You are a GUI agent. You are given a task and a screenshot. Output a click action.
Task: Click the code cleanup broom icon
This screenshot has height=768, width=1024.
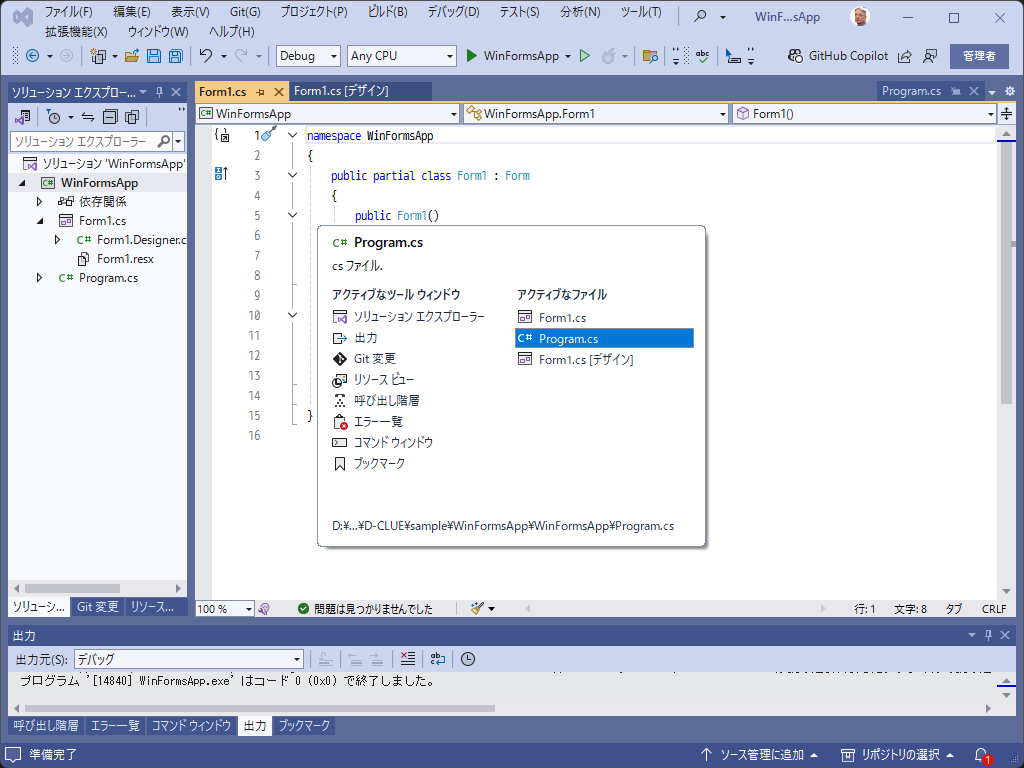click(477, 609)
